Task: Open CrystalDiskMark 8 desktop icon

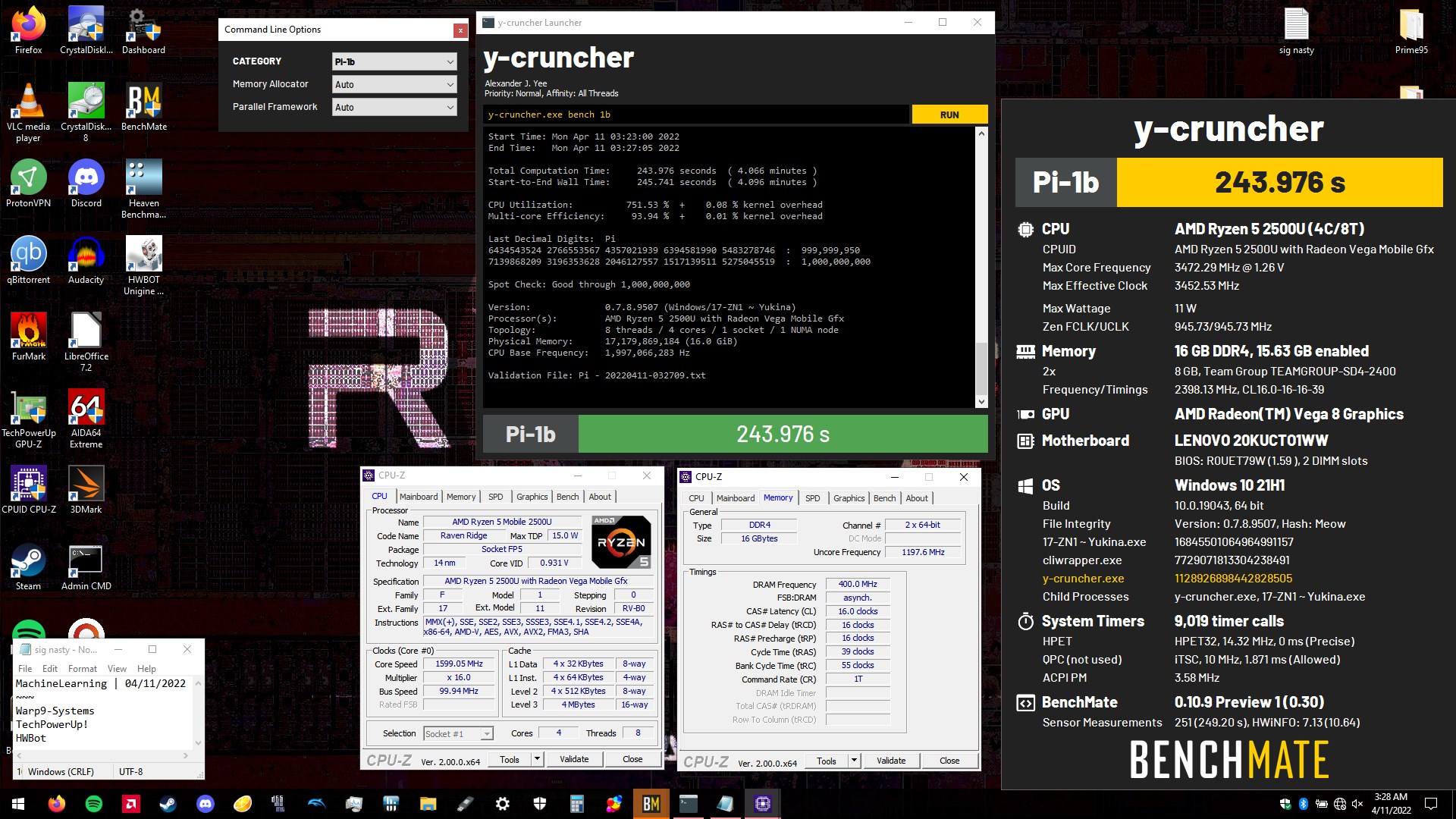Action: (x=86, y=112)
